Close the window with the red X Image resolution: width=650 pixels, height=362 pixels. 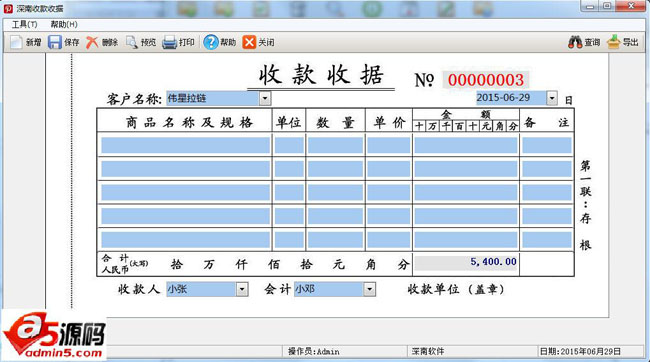click(x=631, y=6)
